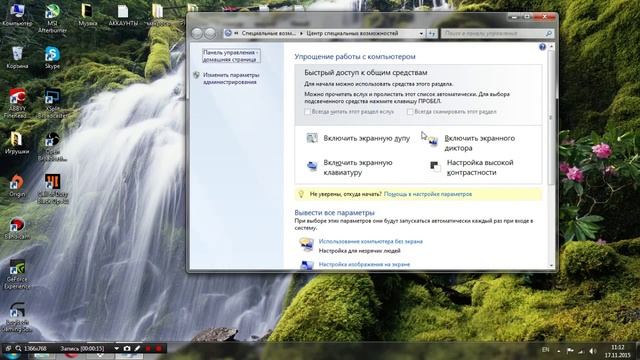Click the keyboard icon beside Включить экранную клавиатуру
The width and height of the screenshot is (640, 360).
point(312,166)
